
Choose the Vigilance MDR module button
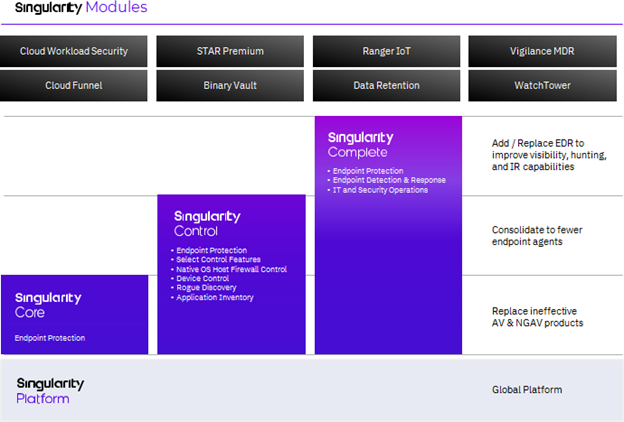coord(542,51)
